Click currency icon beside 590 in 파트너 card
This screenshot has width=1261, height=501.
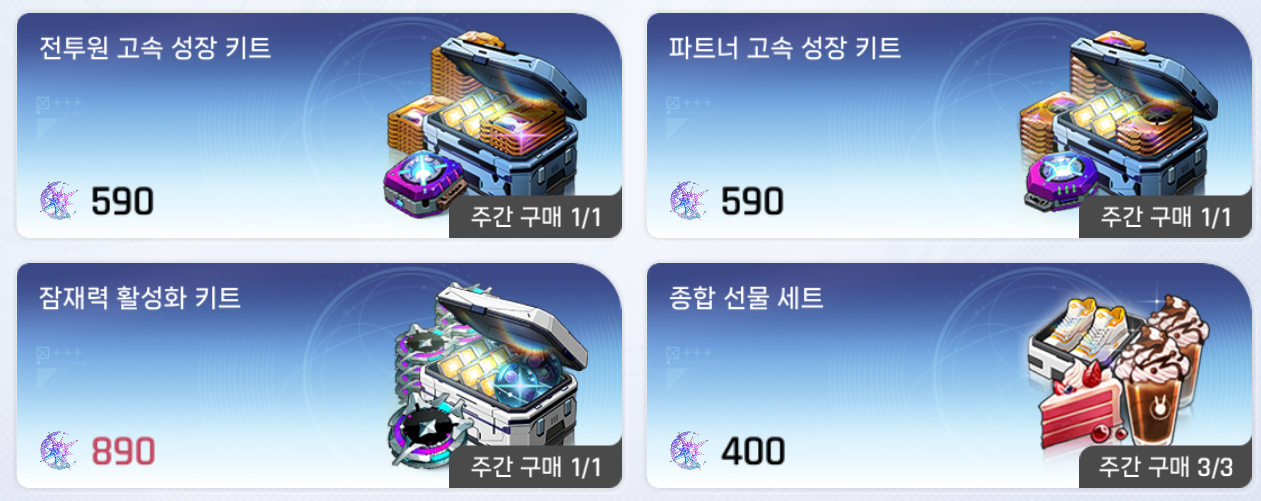(688, 203)
